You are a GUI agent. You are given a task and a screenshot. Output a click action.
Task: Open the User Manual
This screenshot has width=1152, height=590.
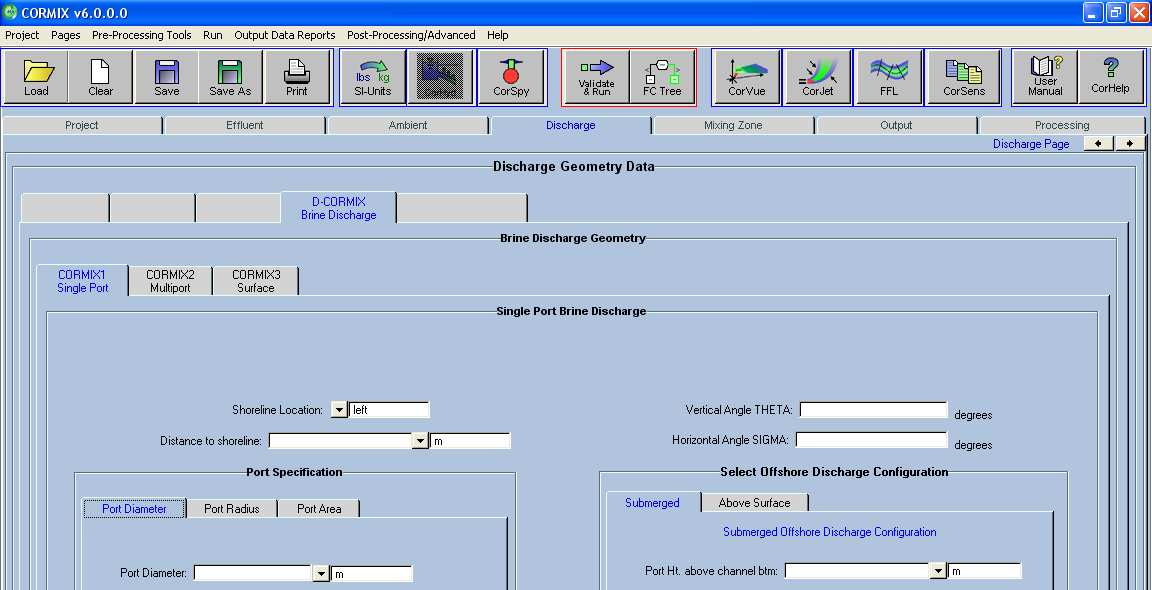1045,77
